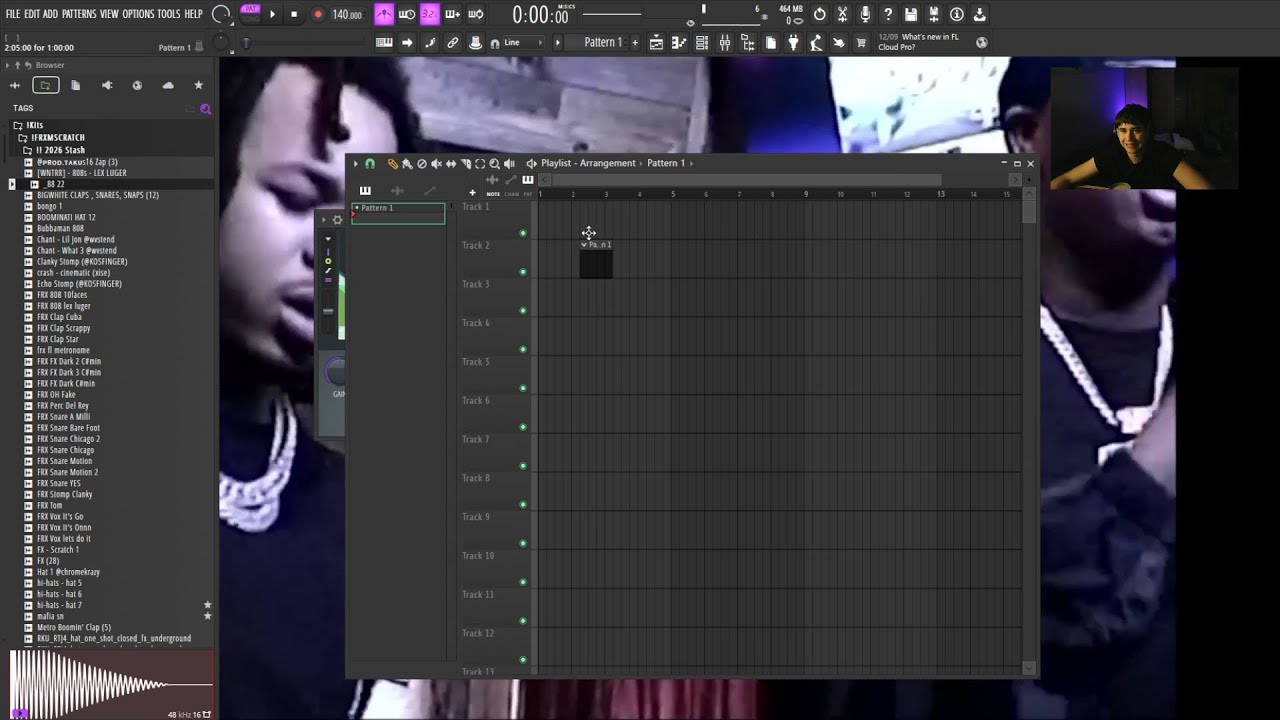Open the PATTERNS menu
This screenshot has height=720, width=1280.
click(x=79, y=14)
